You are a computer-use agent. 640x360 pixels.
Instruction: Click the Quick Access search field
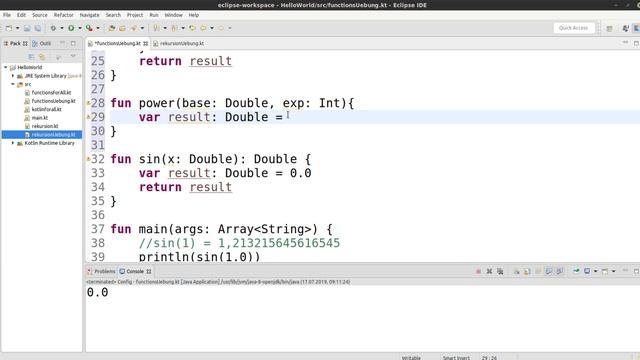[573, 28]
